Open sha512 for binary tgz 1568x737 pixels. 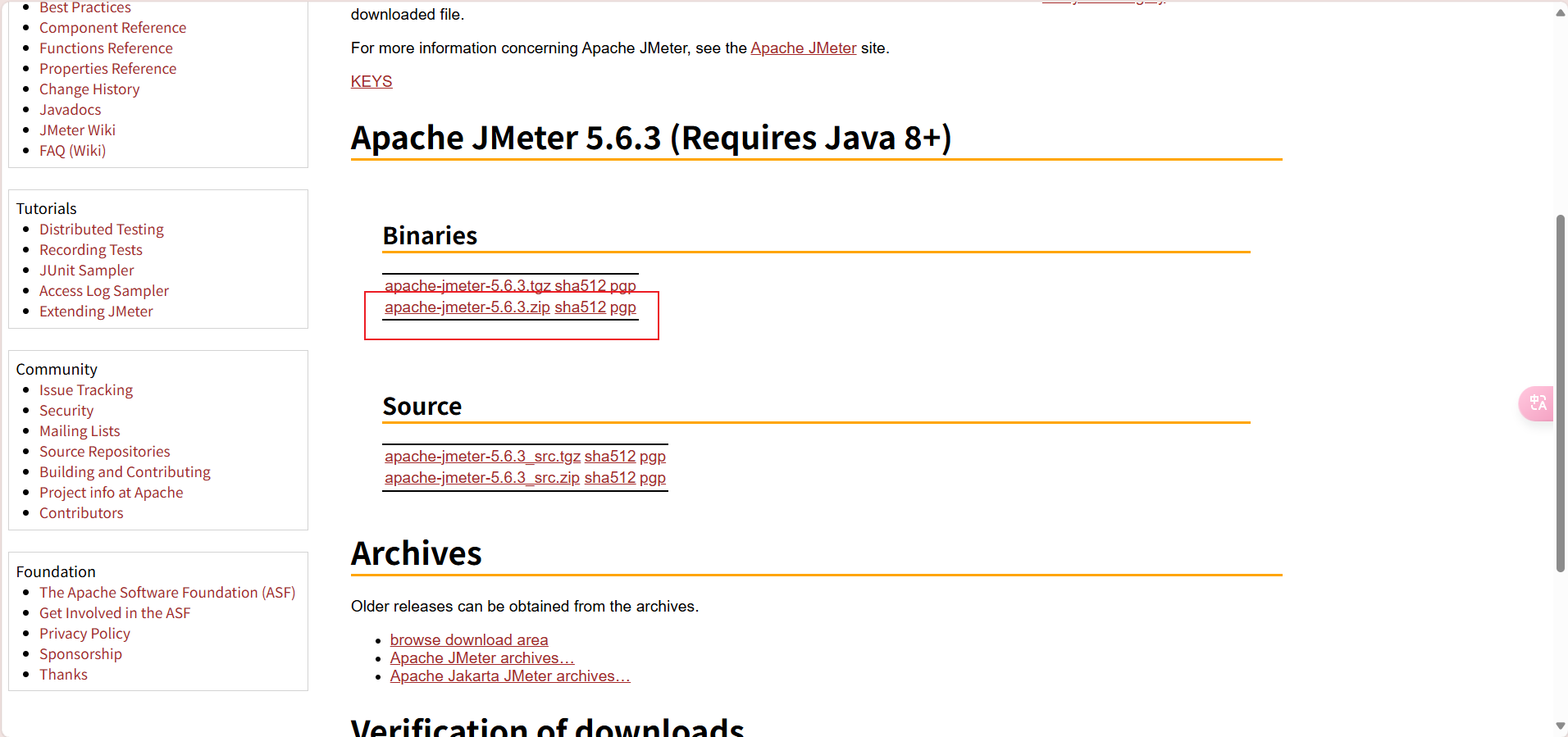click(x=580, y=286)
